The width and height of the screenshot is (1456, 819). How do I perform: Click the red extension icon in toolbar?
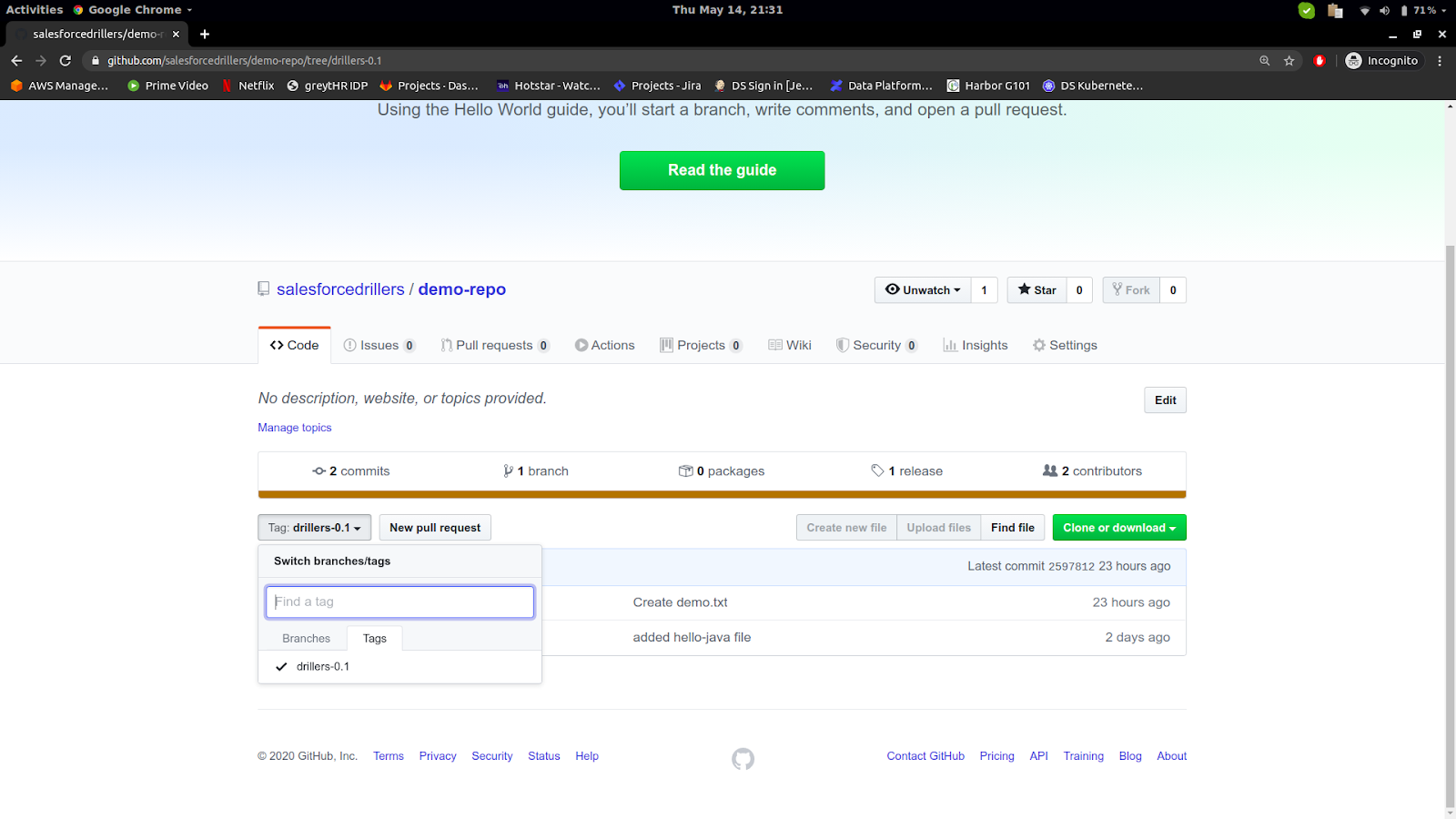1319,60
